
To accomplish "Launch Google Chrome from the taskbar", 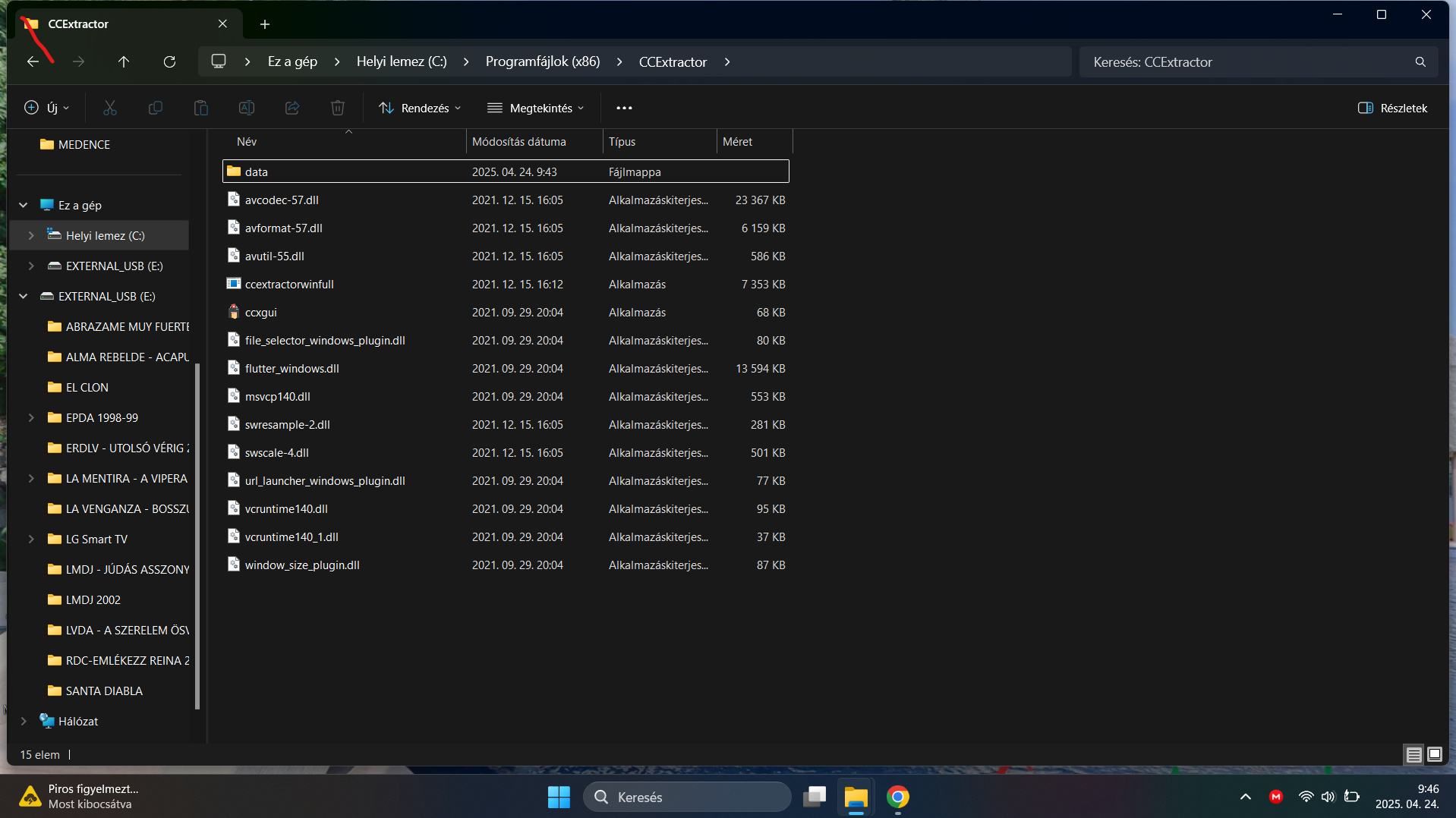I will pyautogui.click(x=898, y=797).
